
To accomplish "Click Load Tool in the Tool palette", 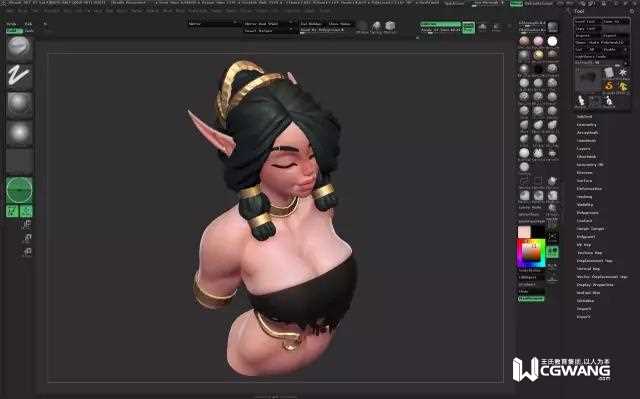I will (588, 21).
